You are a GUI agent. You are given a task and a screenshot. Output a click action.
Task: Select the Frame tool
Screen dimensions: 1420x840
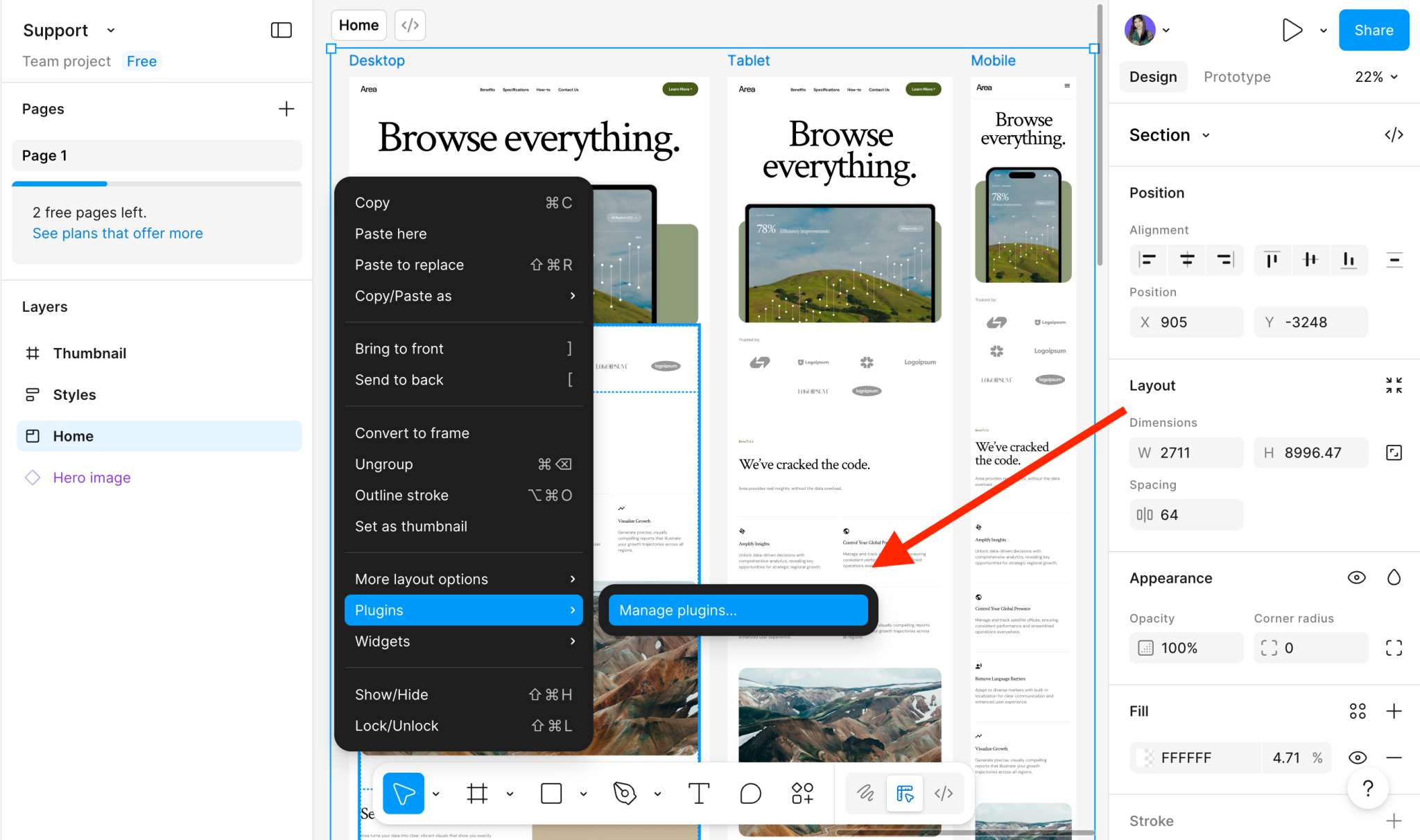click(x=477, y=793)
